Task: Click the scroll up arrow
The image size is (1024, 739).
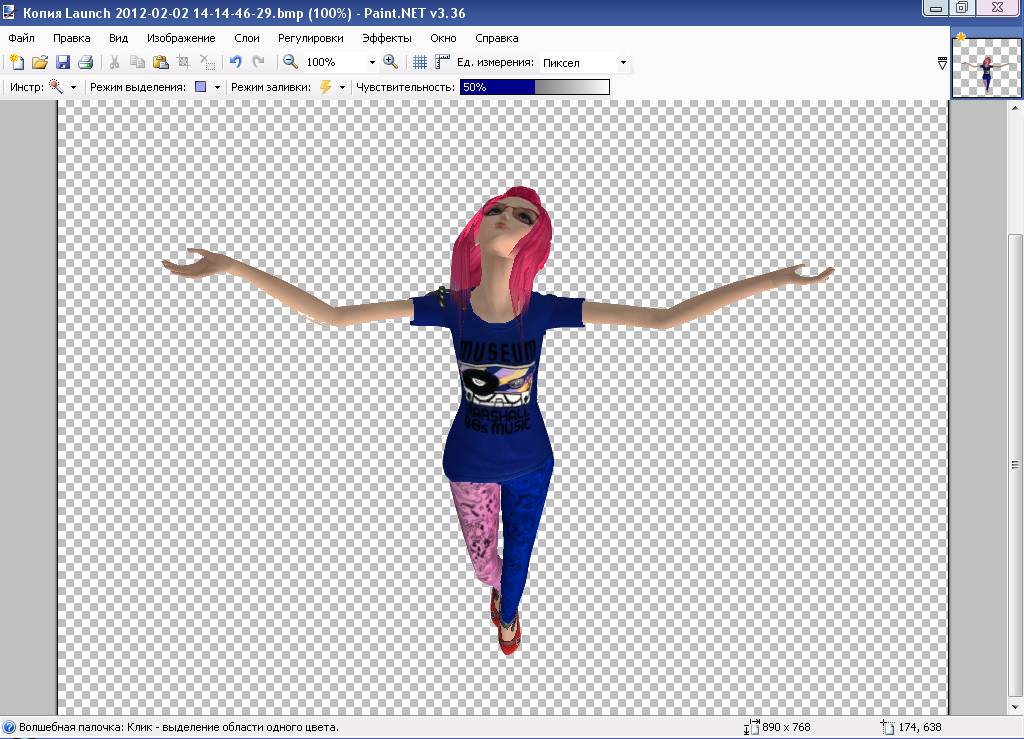Action: [x=1015, y=107]
